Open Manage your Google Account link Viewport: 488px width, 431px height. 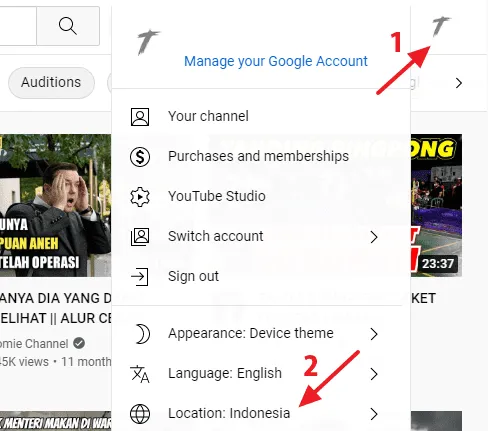[276, 61]
